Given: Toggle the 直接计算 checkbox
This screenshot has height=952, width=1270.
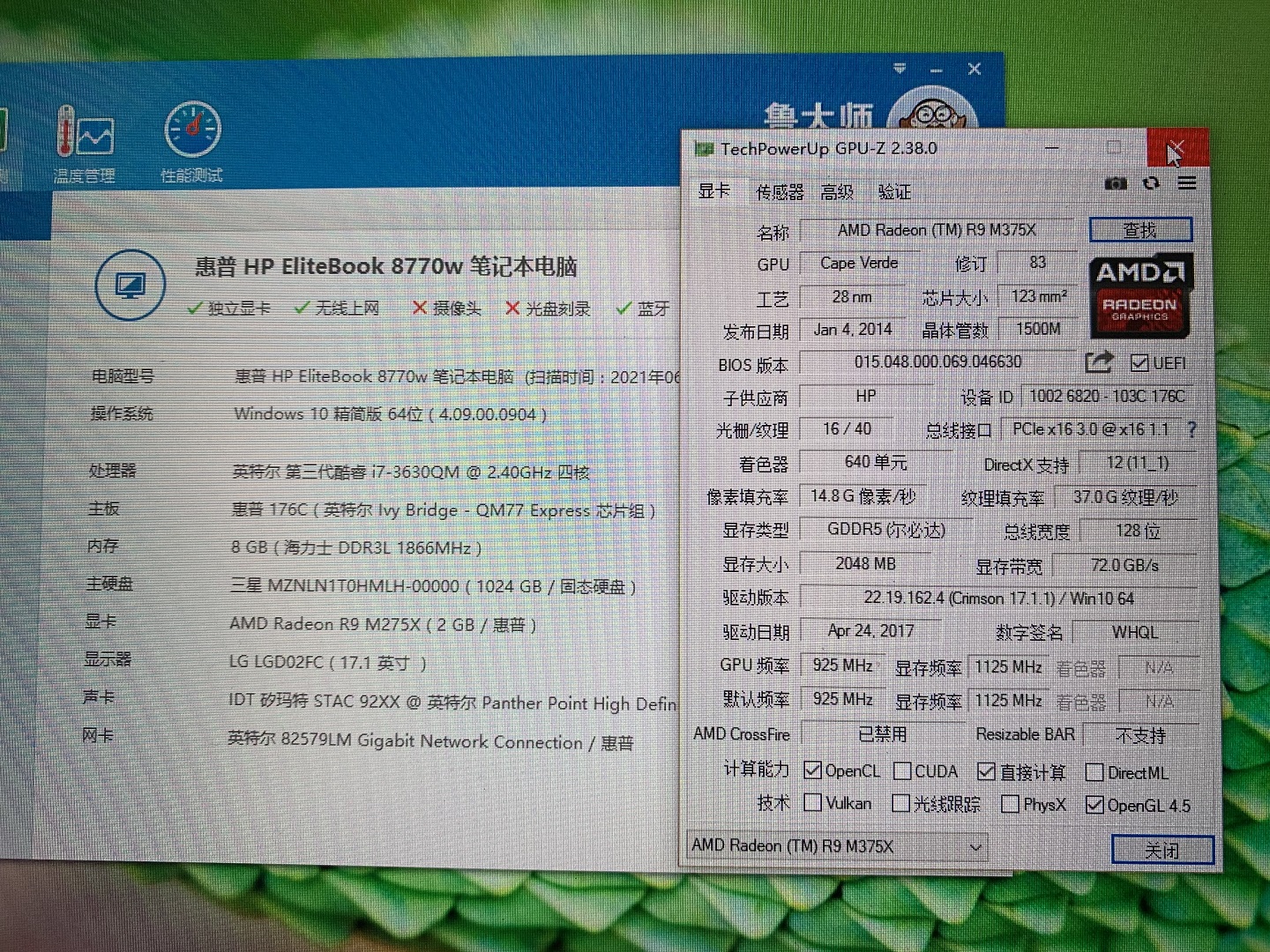Looking at the screenshot, I should pyautogui.click(x=987, y=772).
